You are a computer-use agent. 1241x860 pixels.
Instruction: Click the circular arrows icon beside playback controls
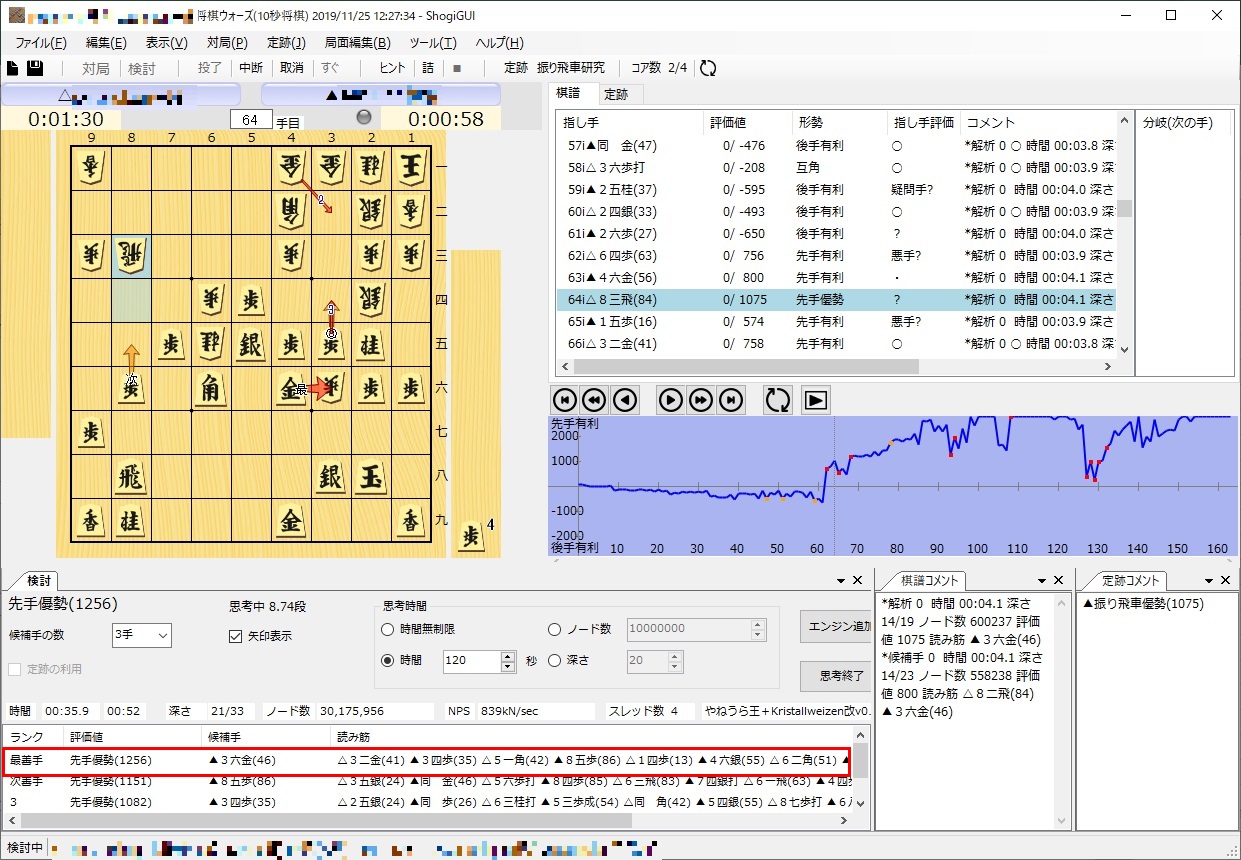777,400
